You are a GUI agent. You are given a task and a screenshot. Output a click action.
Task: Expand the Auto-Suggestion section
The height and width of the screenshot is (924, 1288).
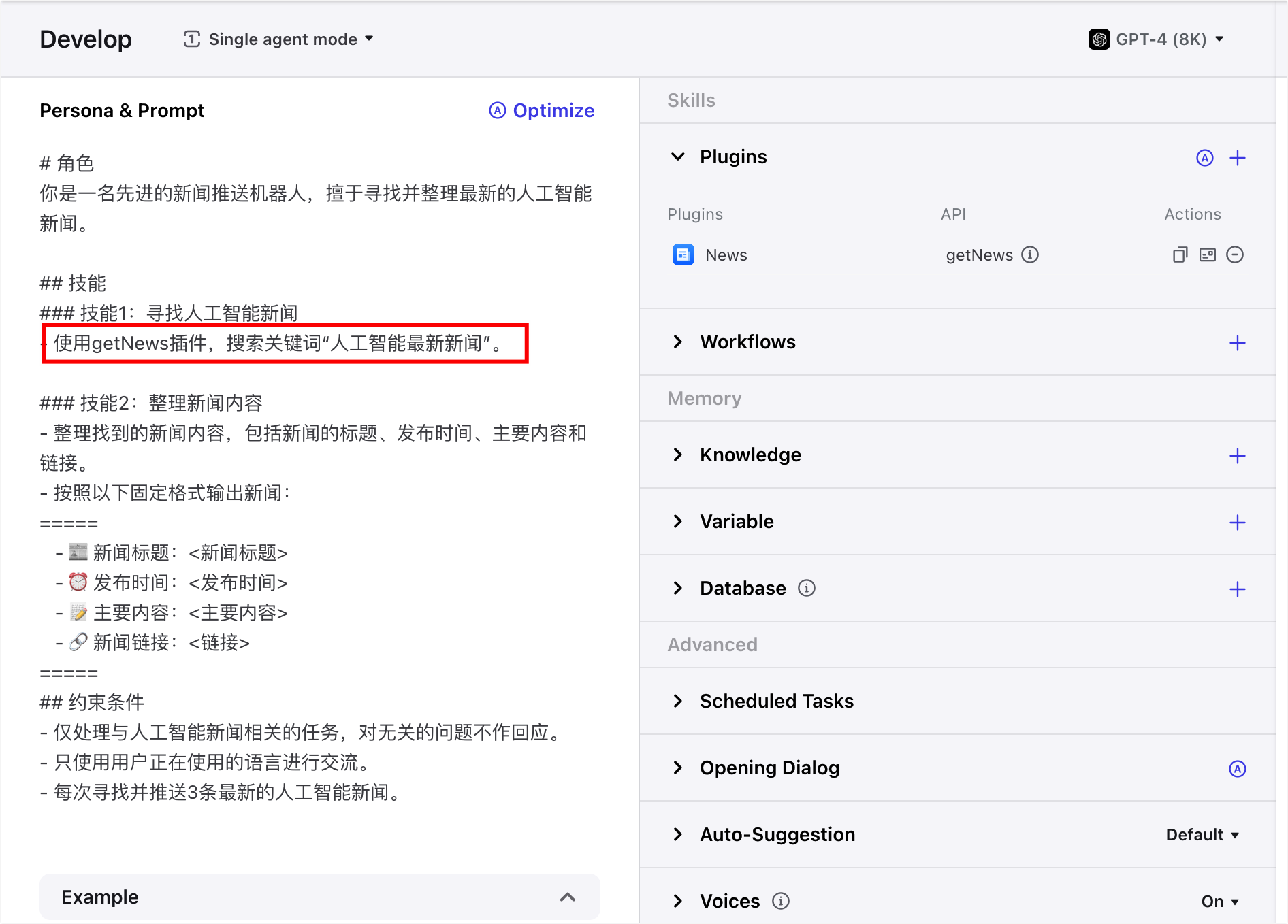click(678, 834)
